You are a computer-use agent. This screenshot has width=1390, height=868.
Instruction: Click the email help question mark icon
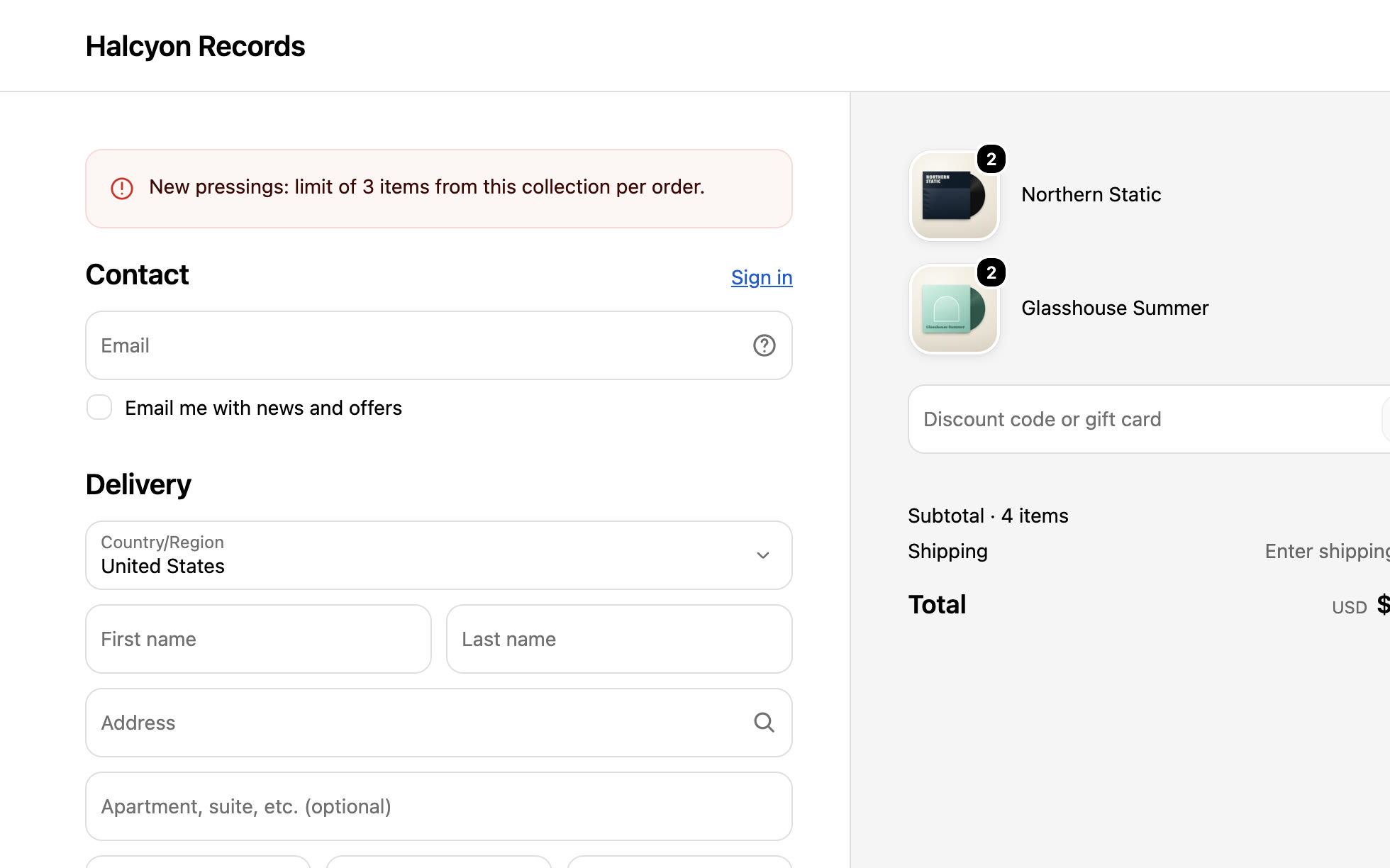pos(764,345)
